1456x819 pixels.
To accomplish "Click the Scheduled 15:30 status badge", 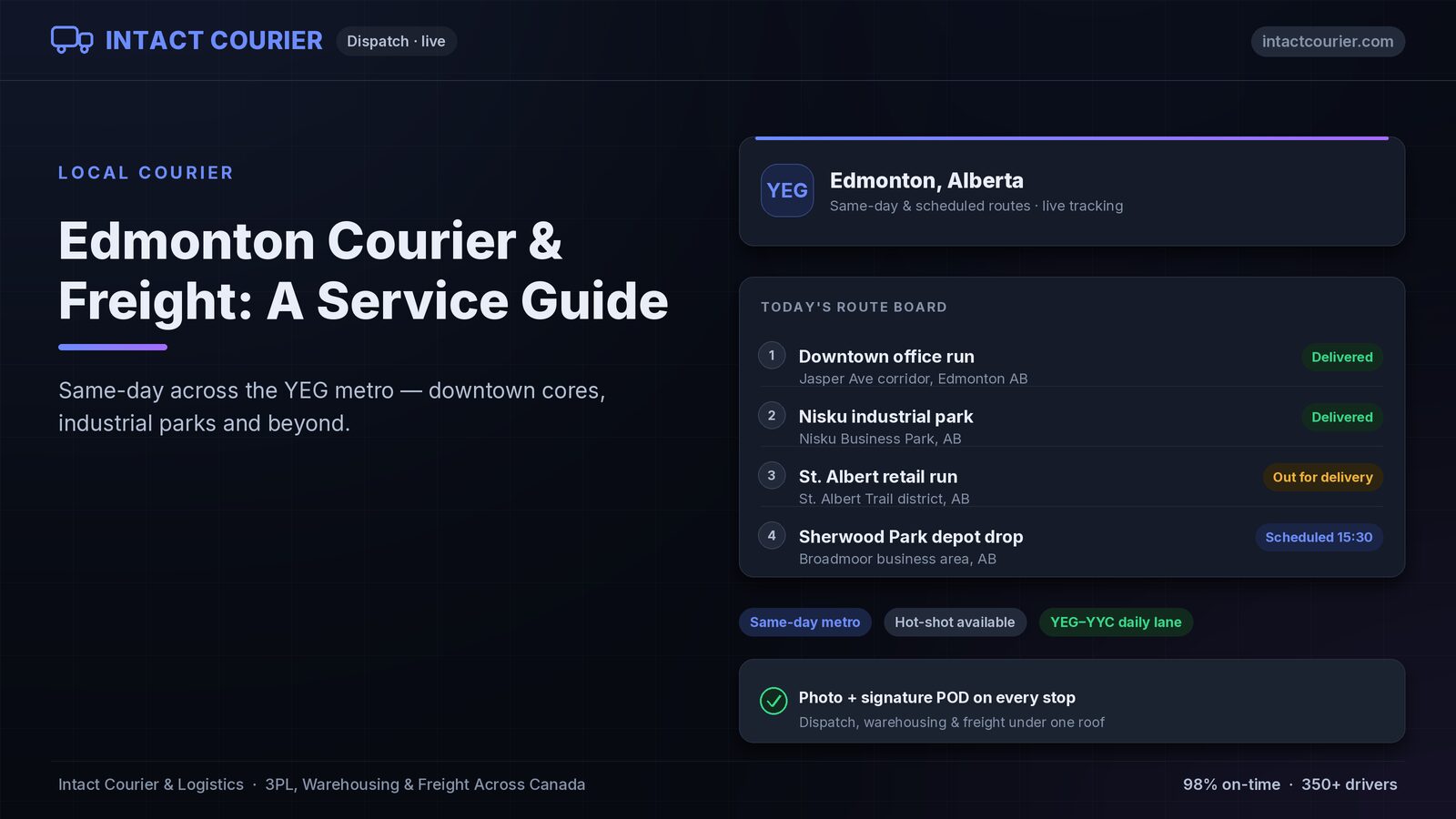I will 1319,537.
